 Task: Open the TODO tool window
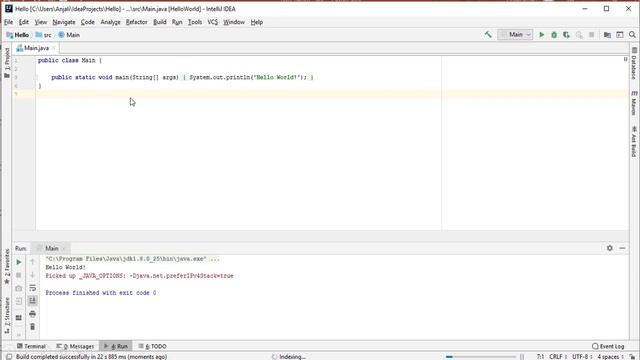(152, 346)
